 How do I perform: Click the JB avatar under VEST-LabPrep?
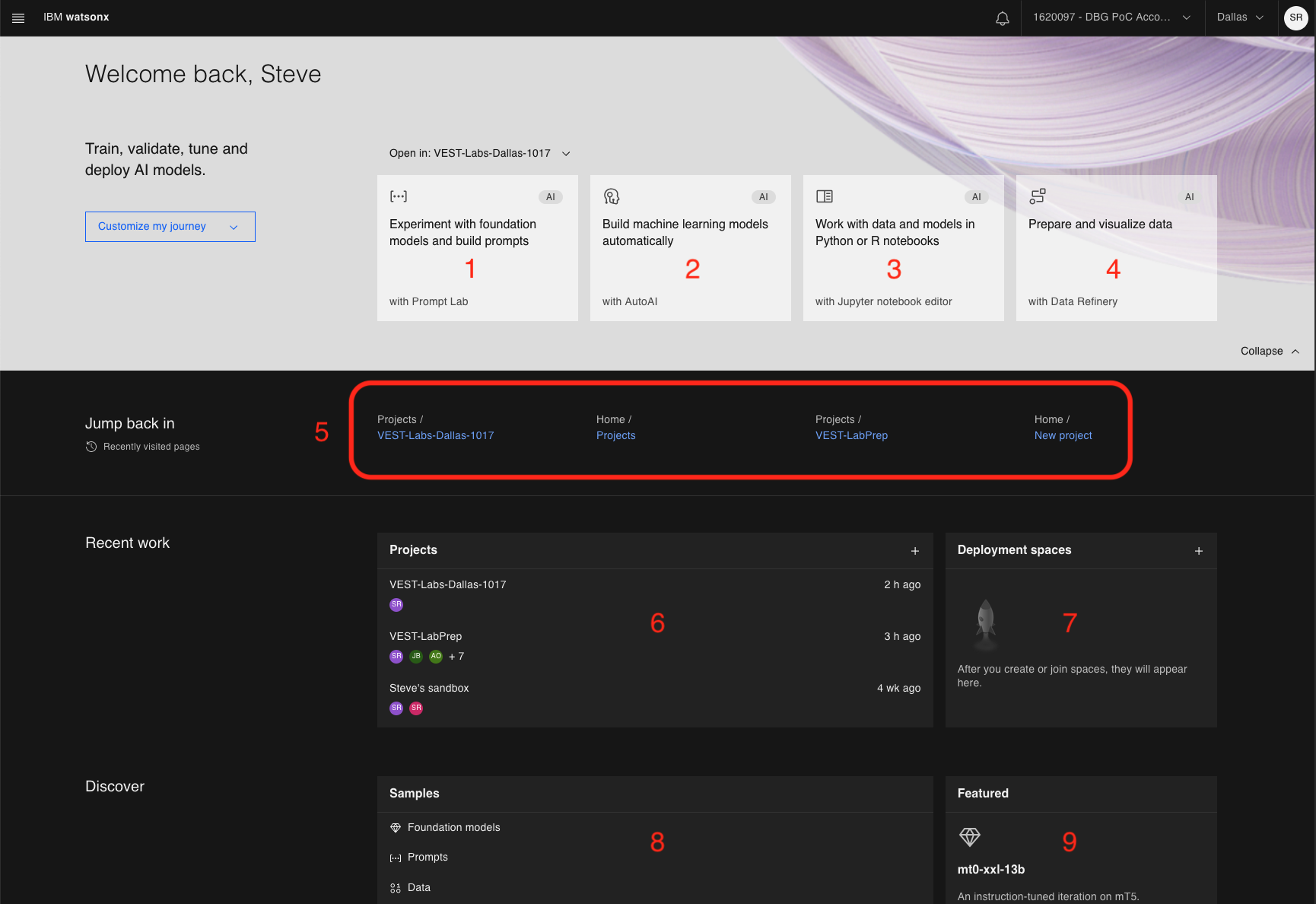point(416,657)
